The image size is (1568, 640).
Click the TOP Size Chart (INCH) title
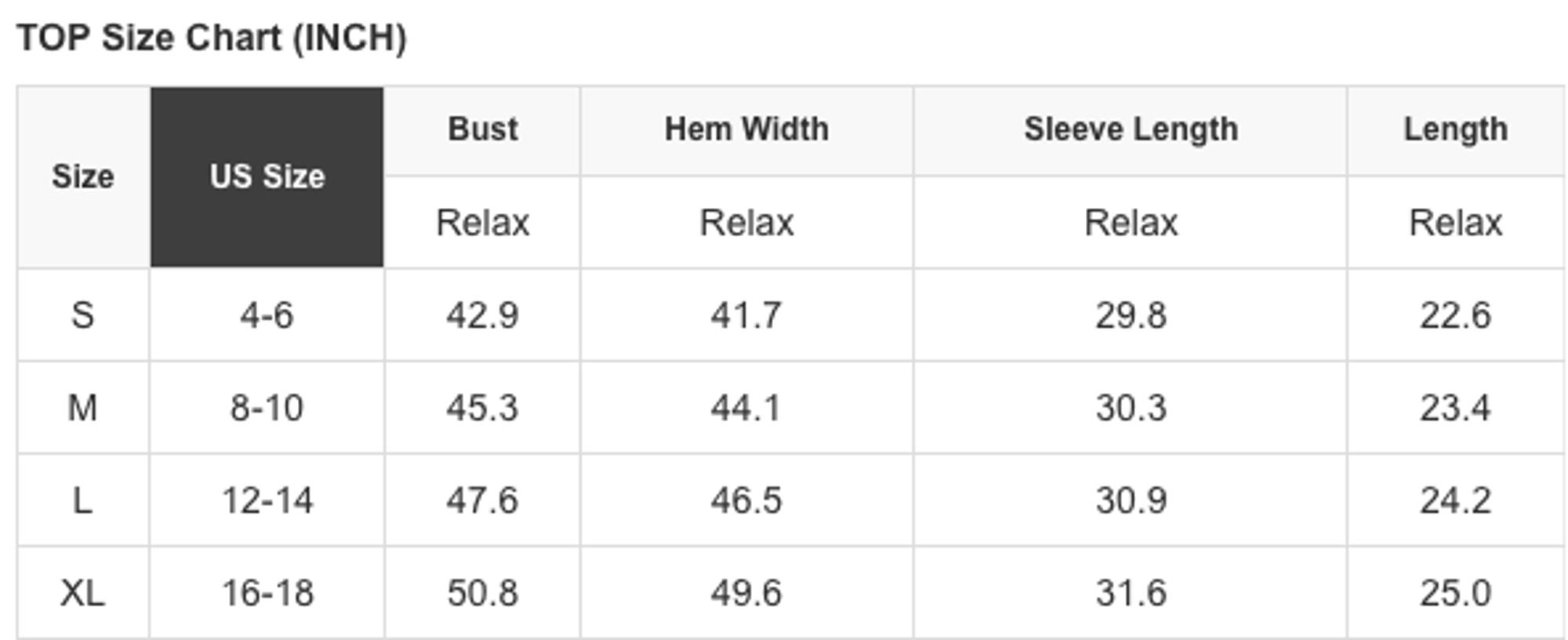coord(212,38)
